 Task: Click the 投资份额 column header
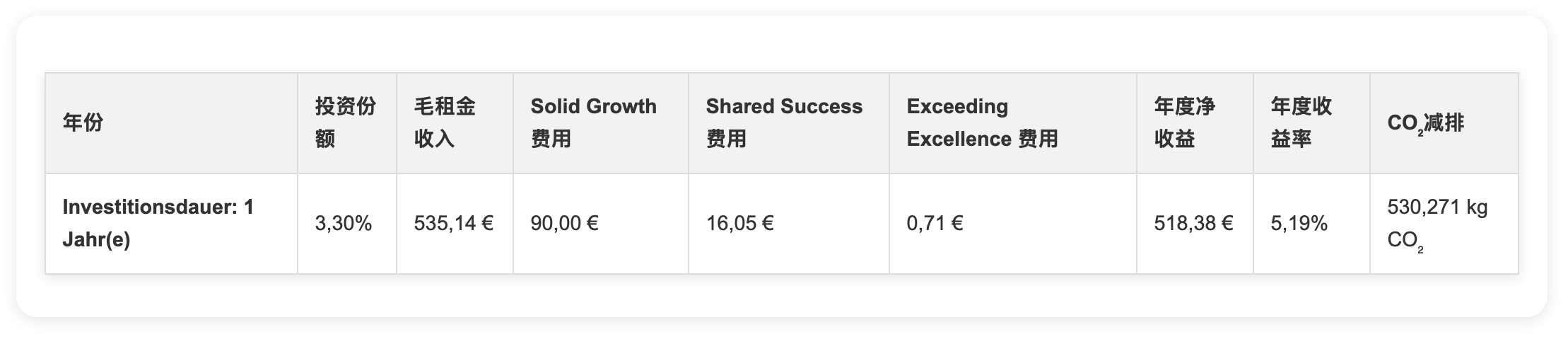pos(346,122)
